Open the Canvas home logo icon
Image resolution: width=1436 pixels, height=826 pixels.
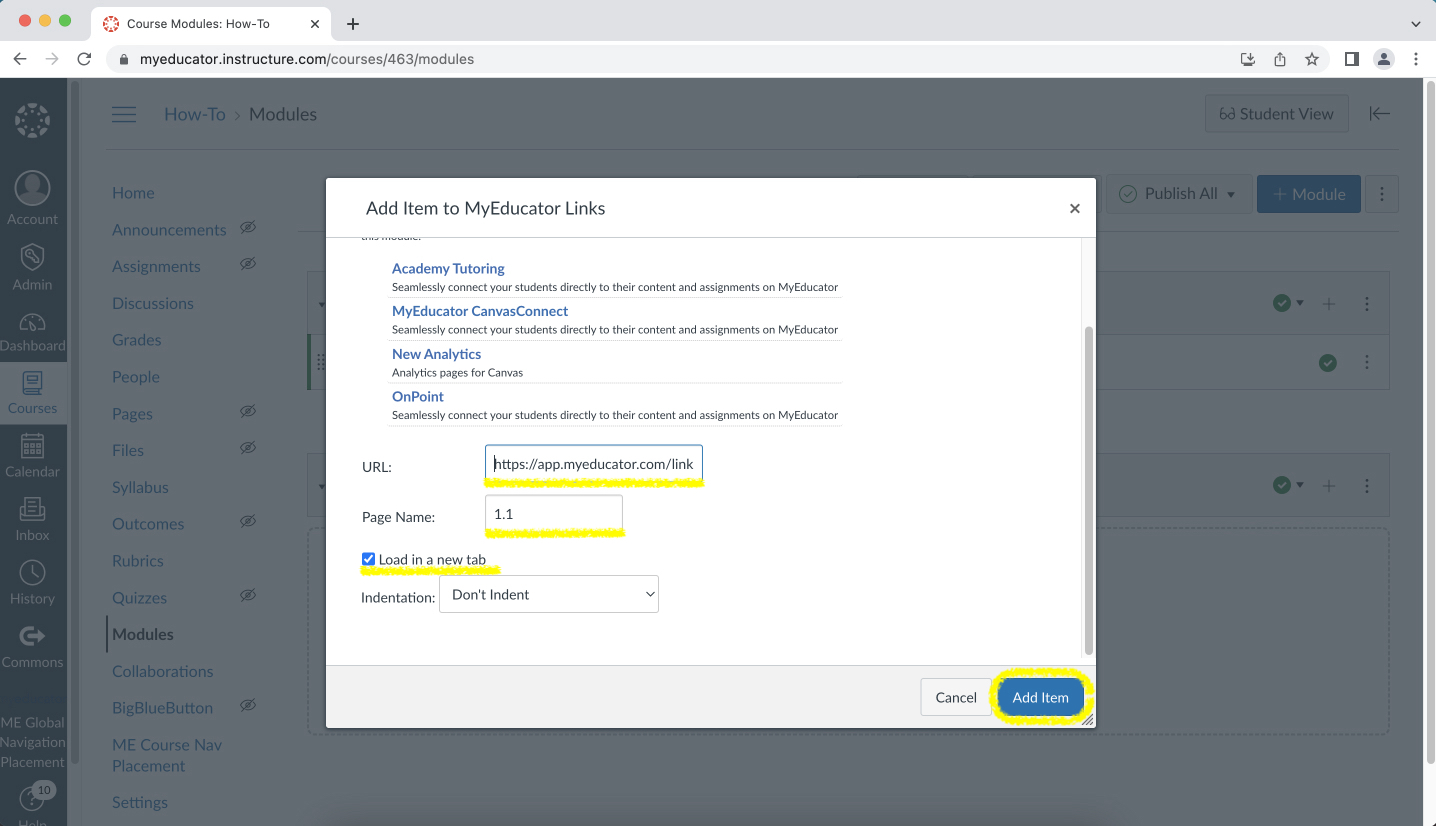coord(32,121)
